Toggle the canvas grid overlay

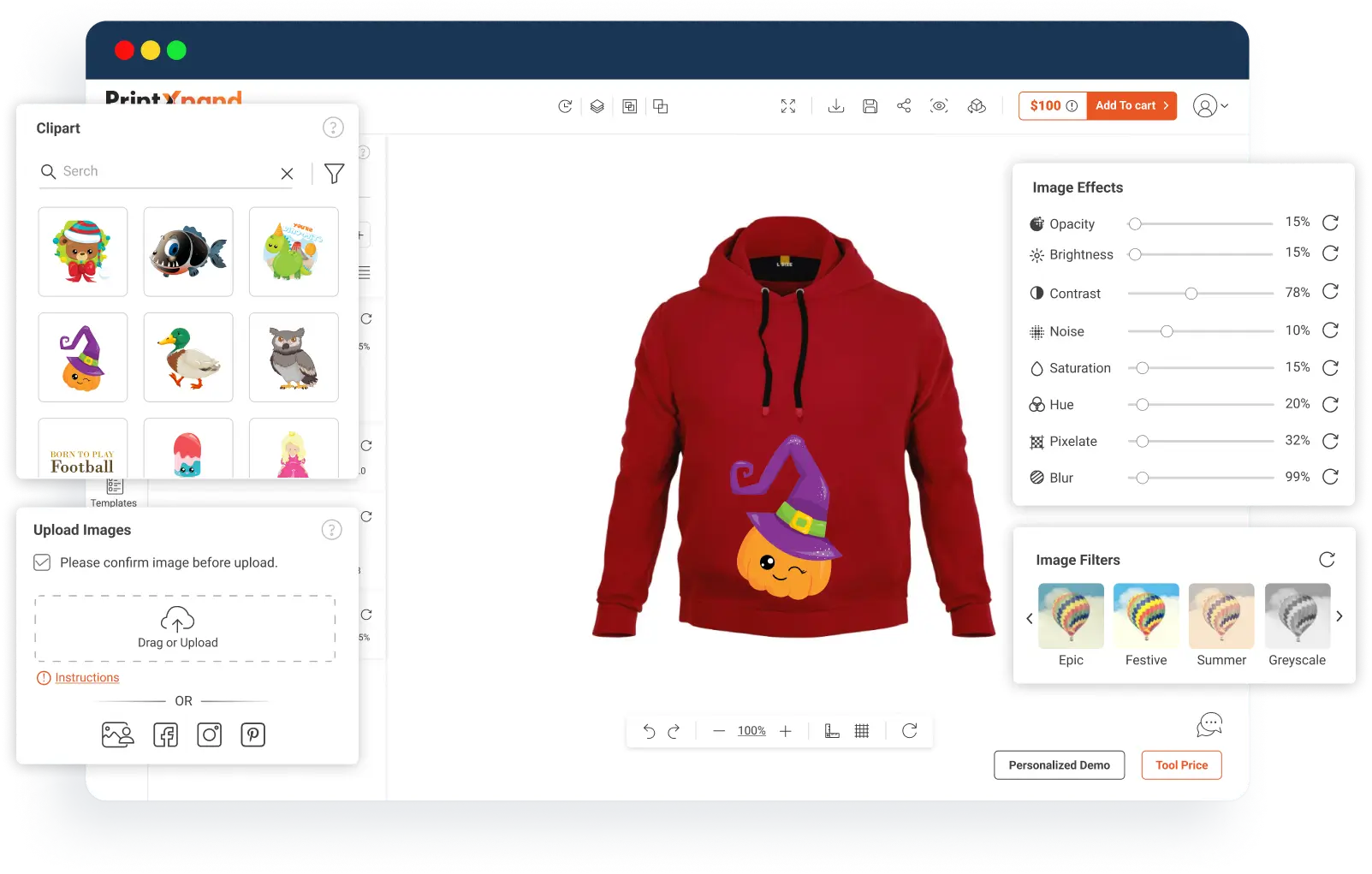[x=862, y=731]
